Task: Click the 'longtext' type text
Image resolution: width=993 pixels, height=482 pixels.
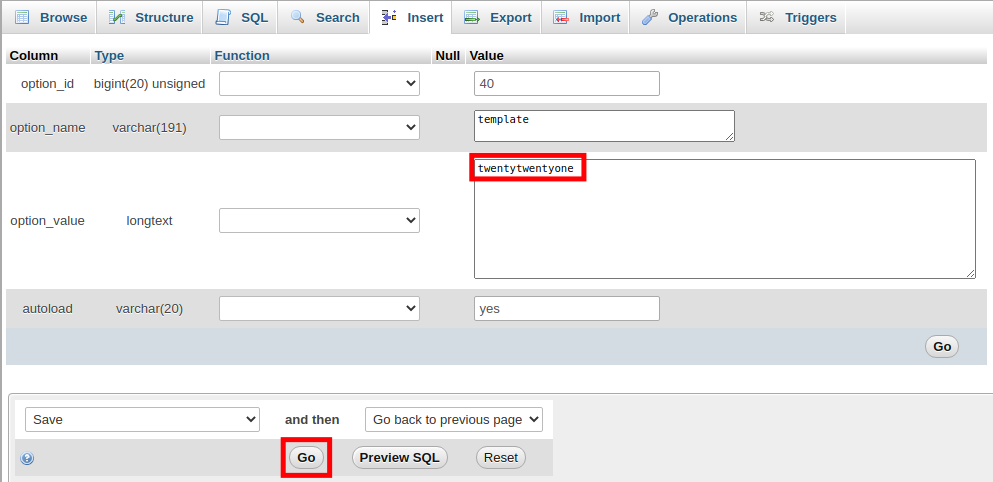Action: click(x=149, y=221)
